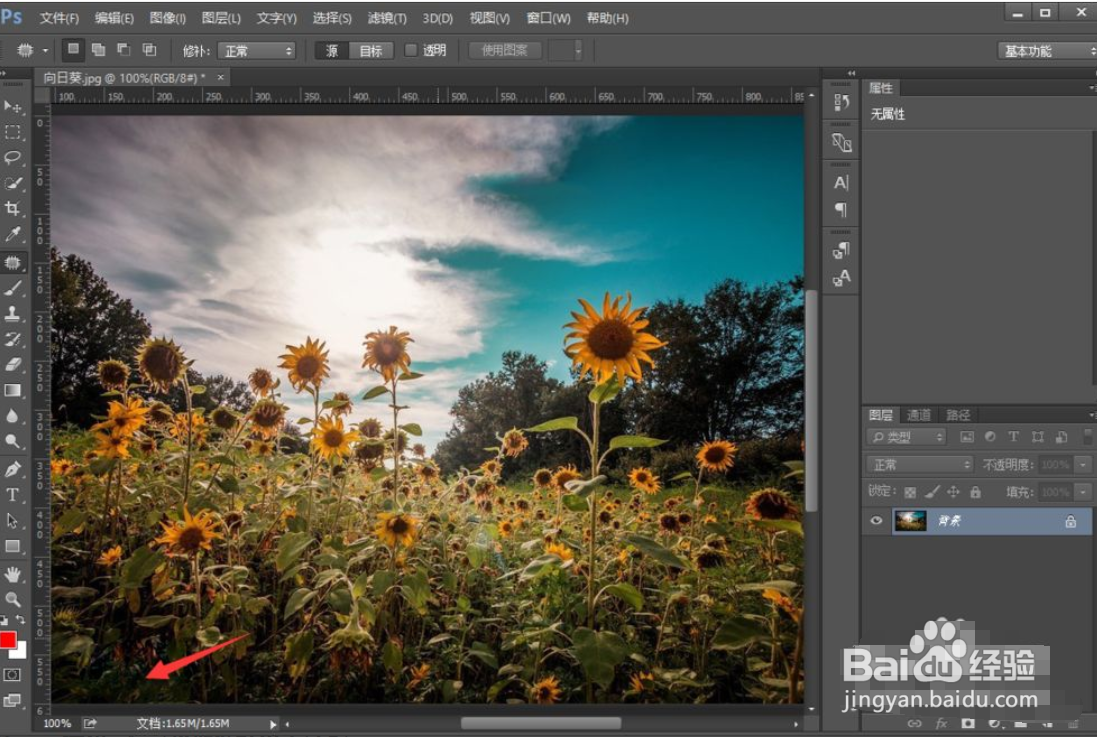The width and height of the screenshot is (1097, 737).
Task: Open the 类型 layer filter dropdown
Action: 906,437
